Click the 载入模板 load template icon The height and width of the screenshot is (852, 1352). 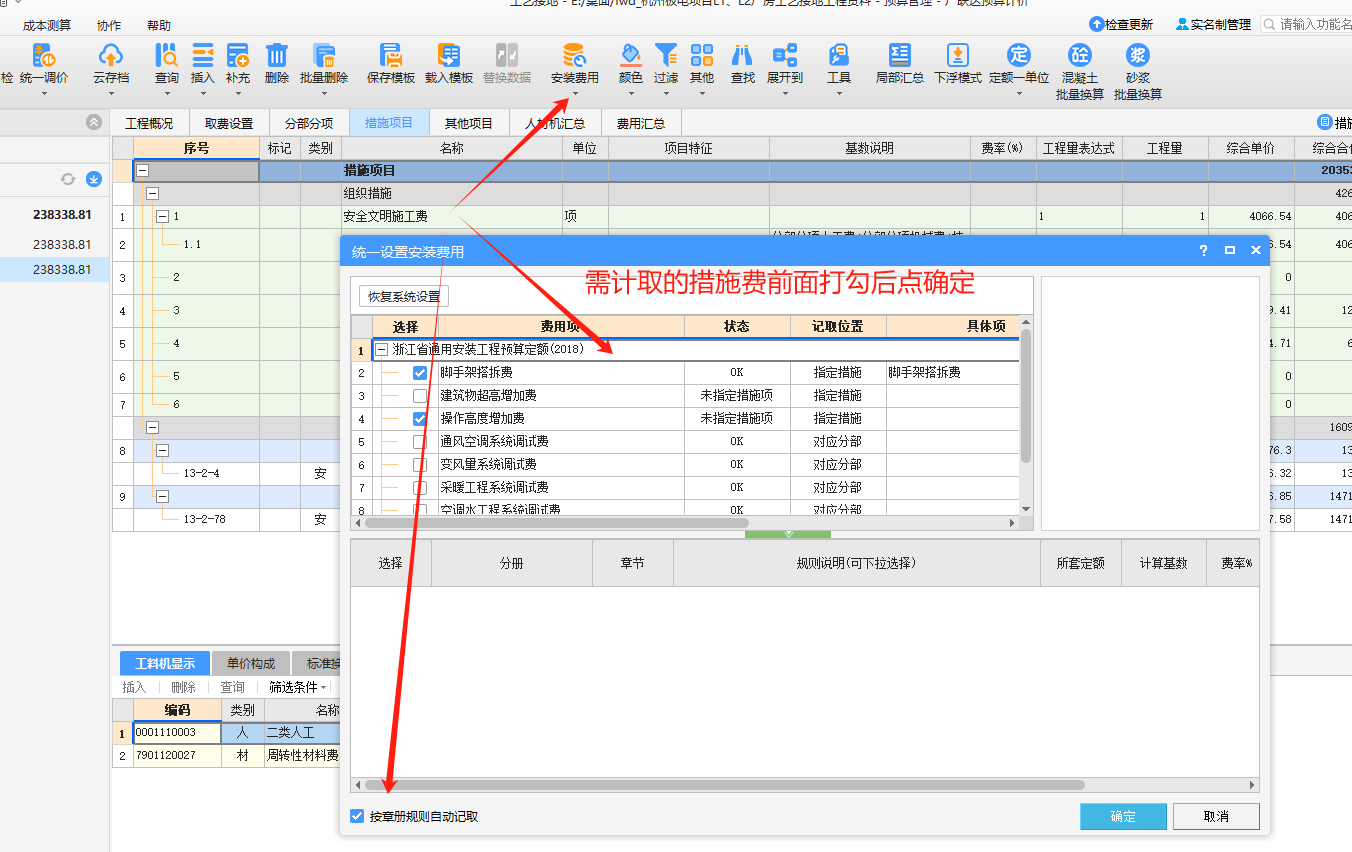pyautogui.click(x=449, y=56)
